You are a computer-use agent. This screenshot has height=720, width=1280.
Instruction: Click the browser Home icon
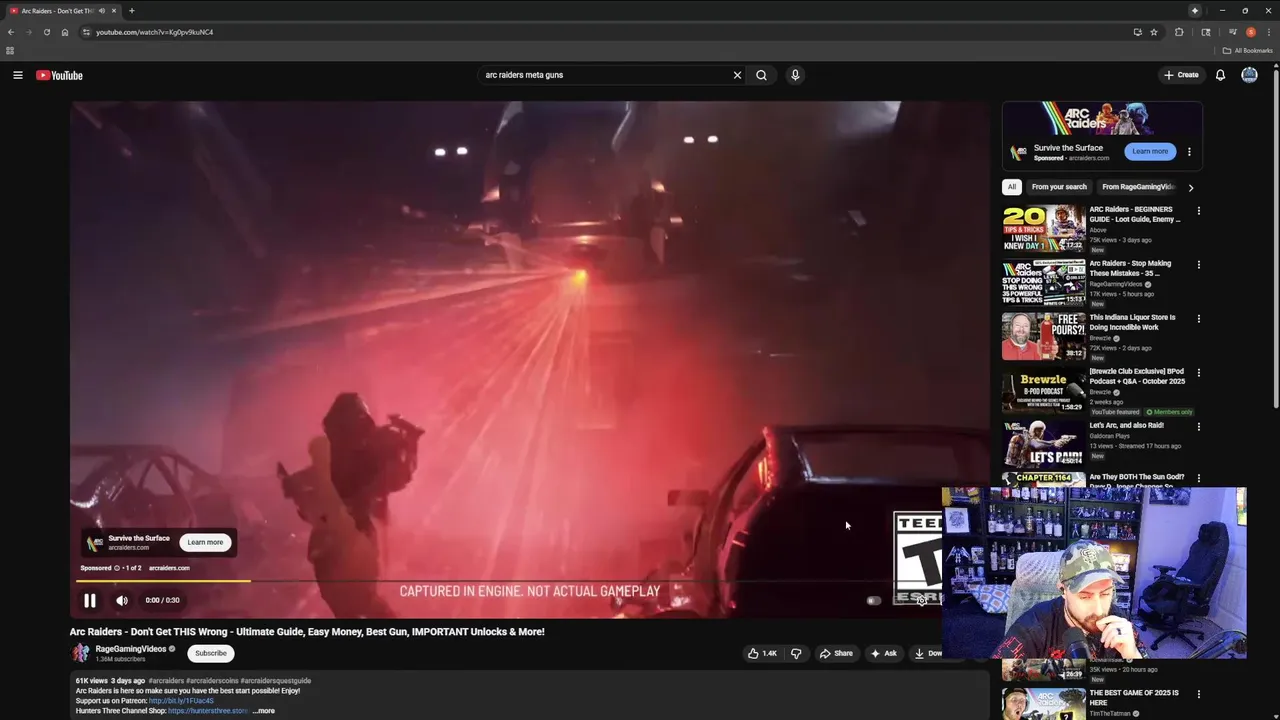point(65,32)
